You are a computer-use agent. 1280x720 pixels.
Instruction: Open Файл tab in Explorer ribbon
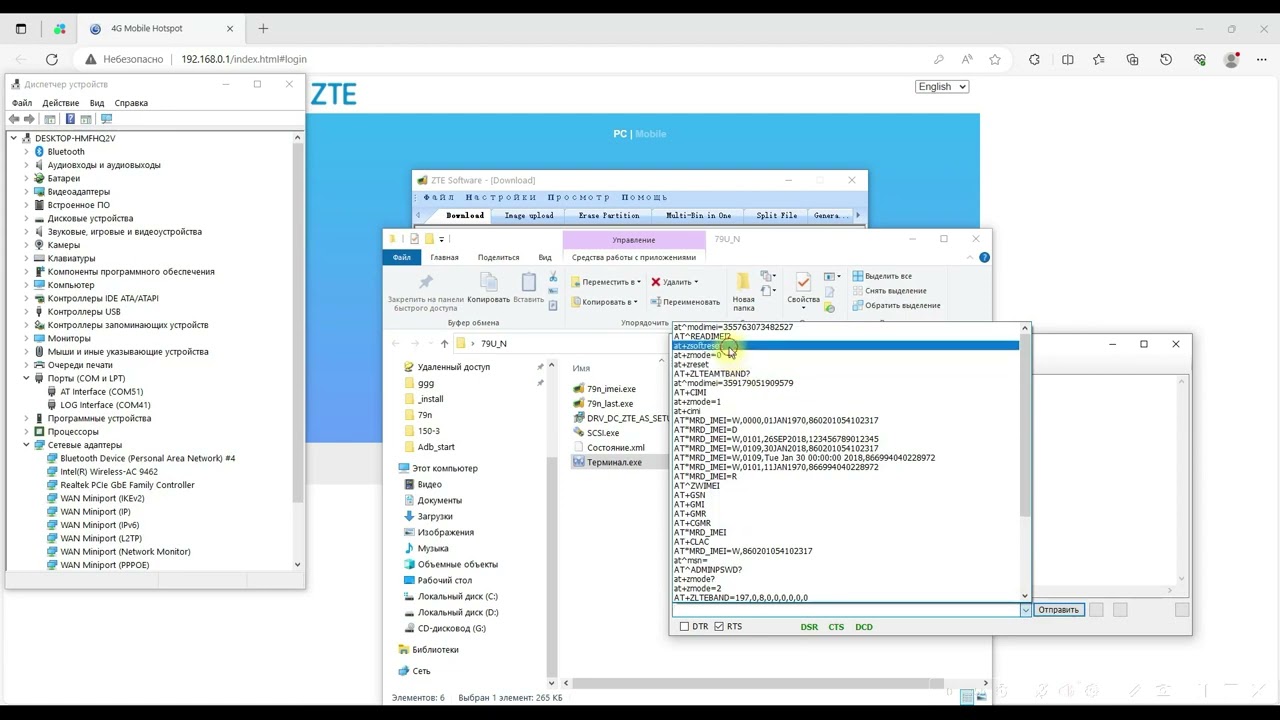click(401, 257)
